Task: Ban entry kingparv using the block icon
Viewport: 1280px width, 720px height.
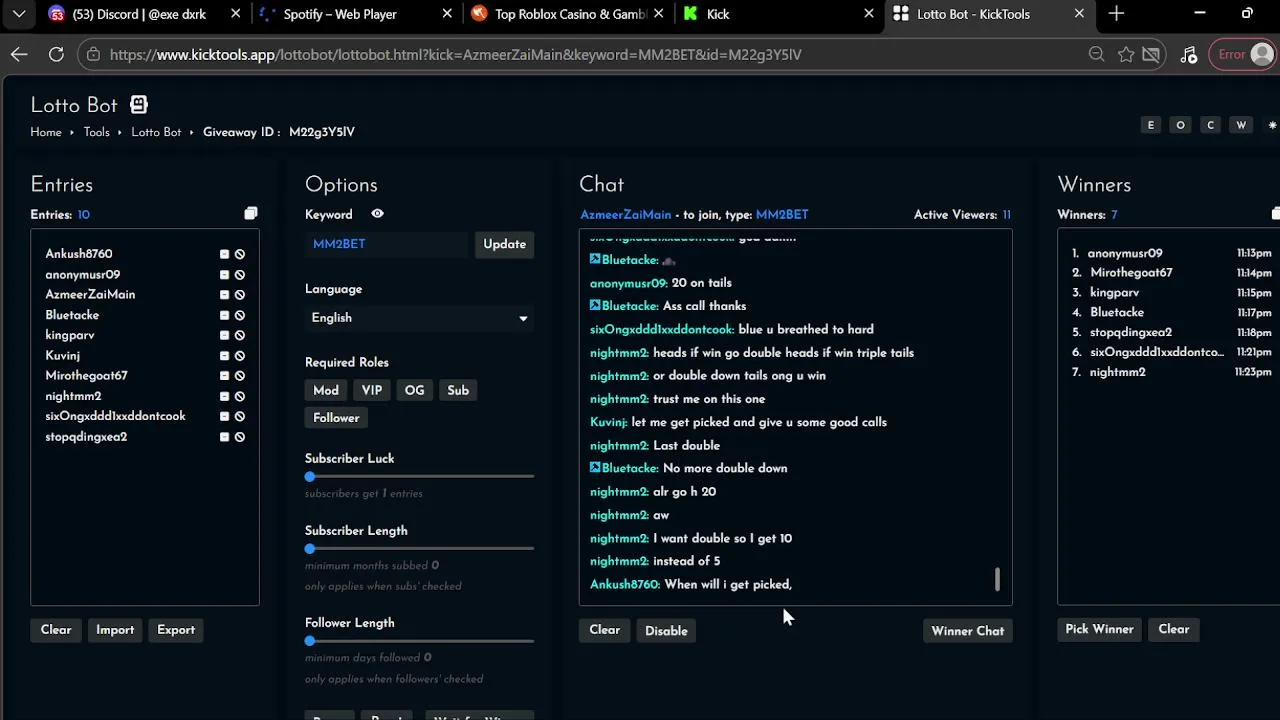Action: click(240, 335)
